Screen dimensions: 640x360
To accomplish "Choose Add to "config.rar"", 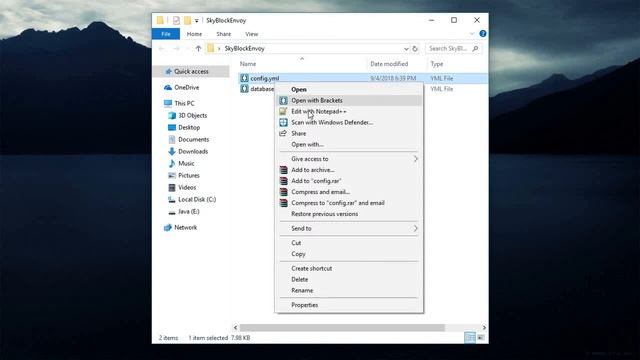I will coord(349,181).
